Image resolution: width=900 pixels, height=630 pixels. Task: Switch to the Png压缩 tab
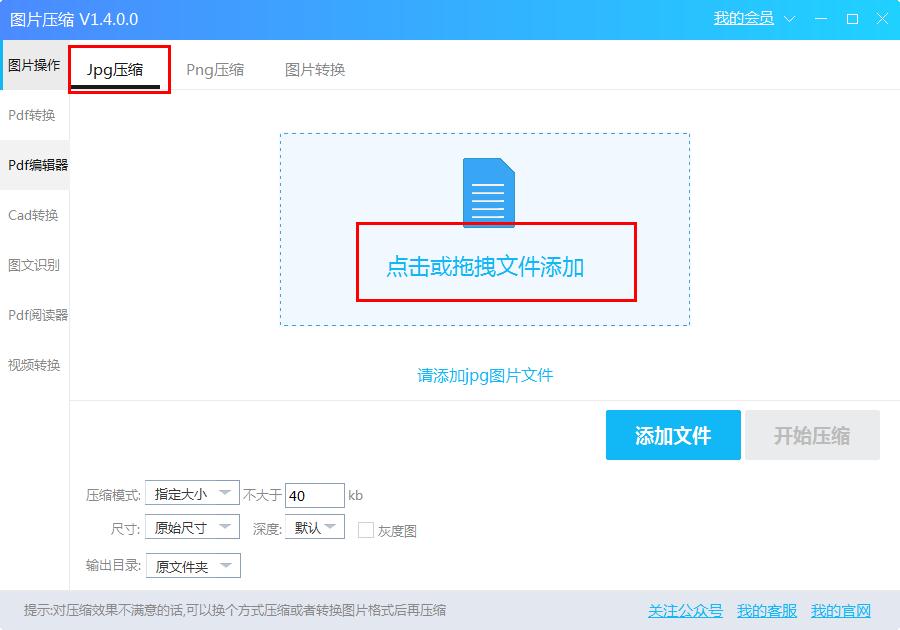click(x=216, y=69)
